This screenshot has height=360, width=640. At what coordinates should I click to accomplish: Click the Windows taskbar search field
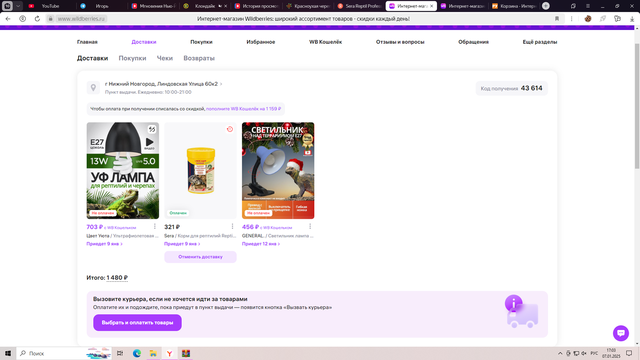(63, 353)
